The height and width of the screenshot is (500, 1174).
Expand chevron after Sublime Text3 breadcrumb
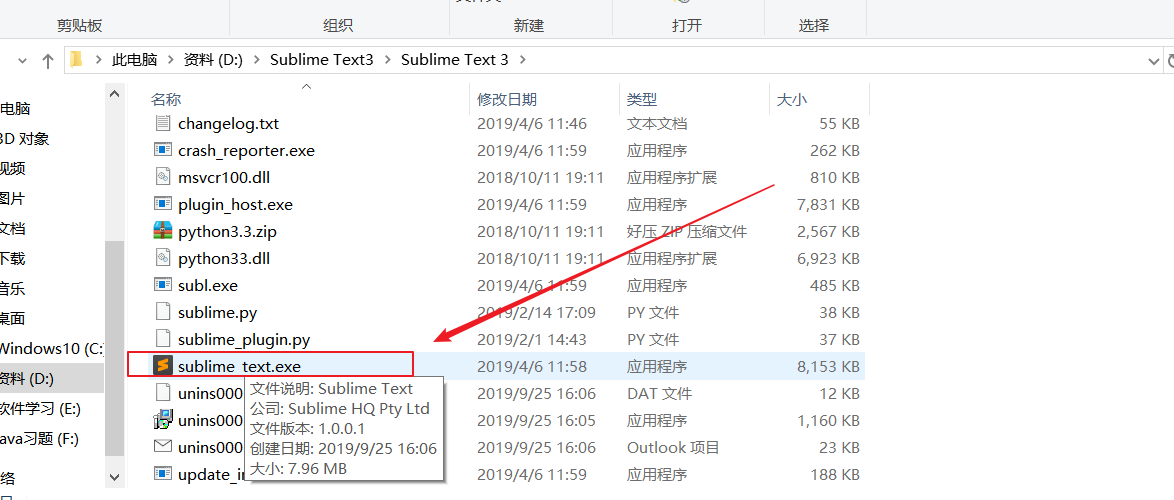coord(387,60)
